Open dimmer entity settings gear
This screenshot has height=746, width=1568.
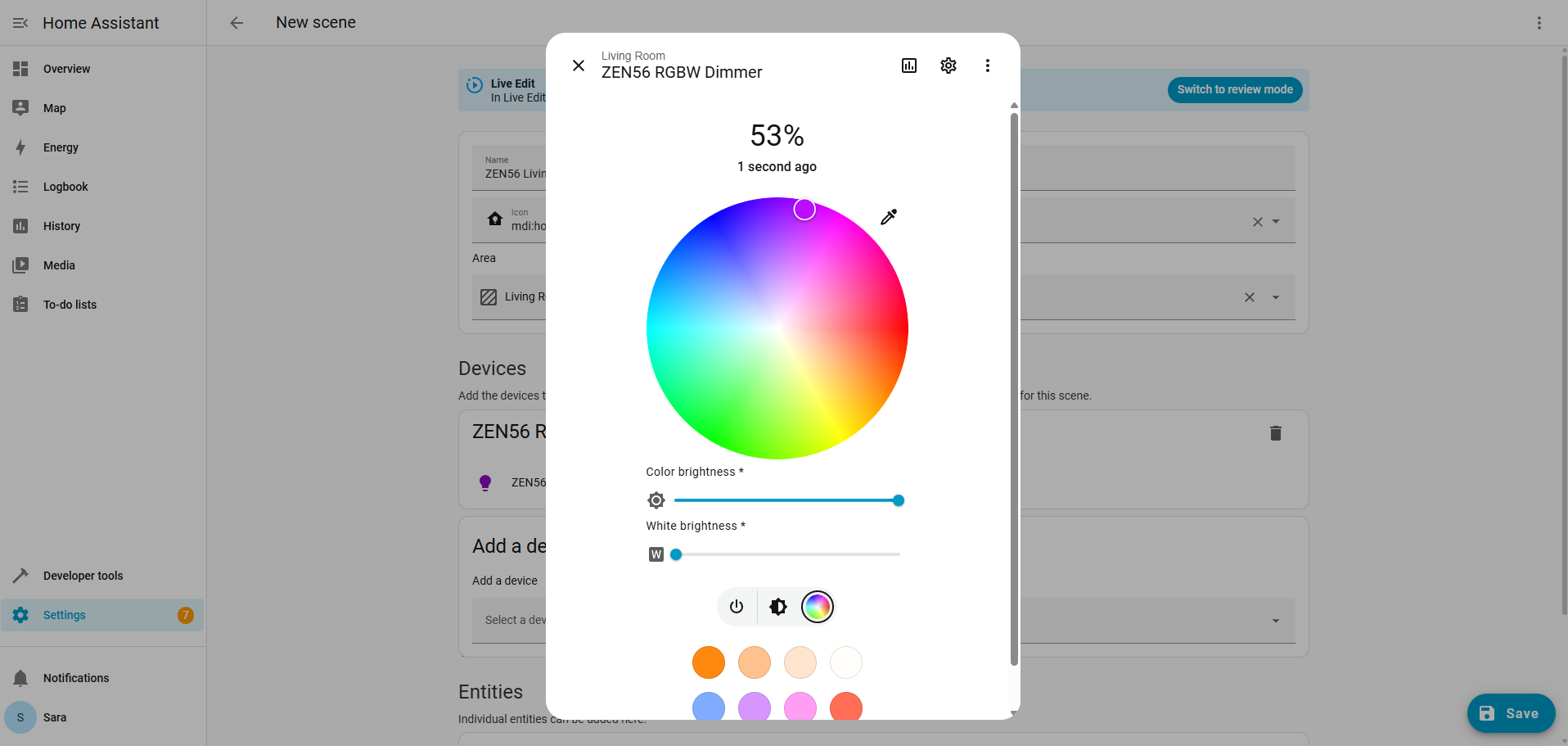948,66
